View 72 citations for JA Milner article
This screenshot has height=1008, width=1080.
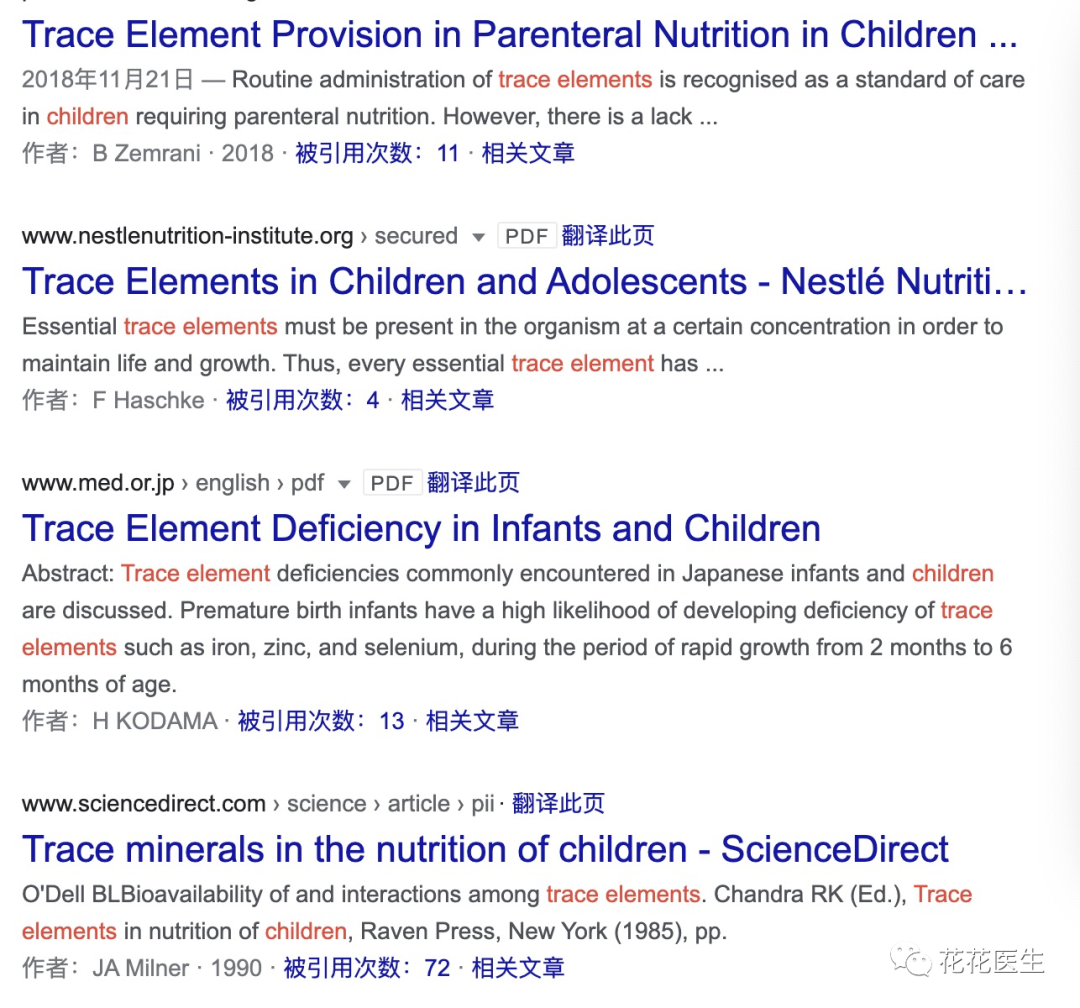[x=366, y=968]
